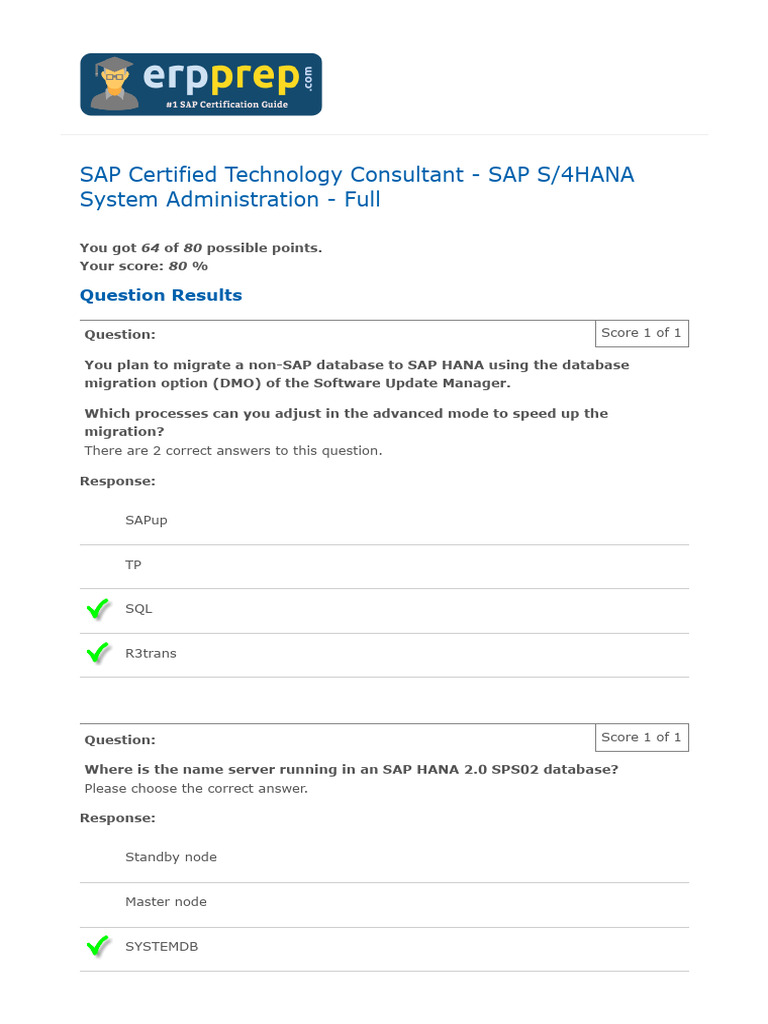The height and width of the screenshot is (1024, 768).
Task: Select the SAPup response option
Action: (146, 520)
